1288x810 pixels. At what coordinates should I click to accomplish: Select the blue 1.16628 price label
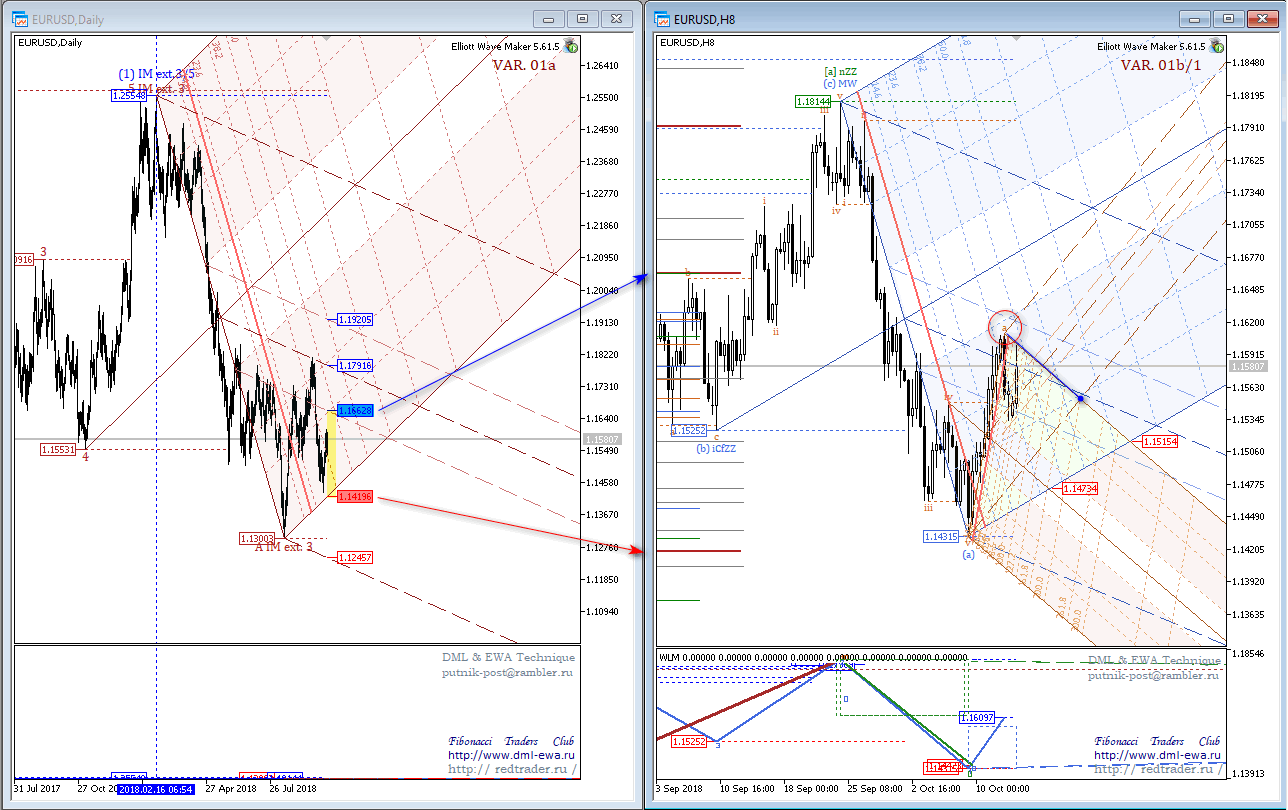point(355,410)
